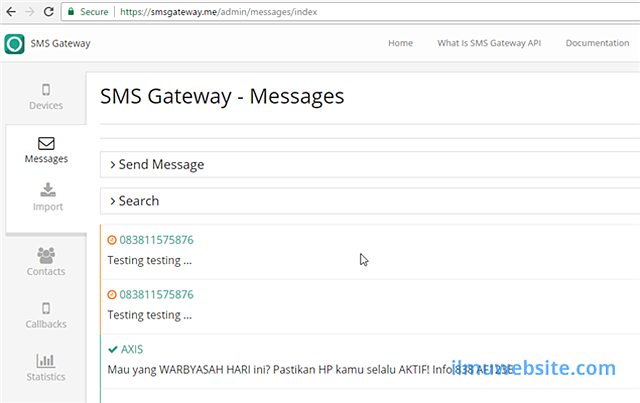
Task: Open What Is SMS Gateway API page
Action: click(489, 43)
